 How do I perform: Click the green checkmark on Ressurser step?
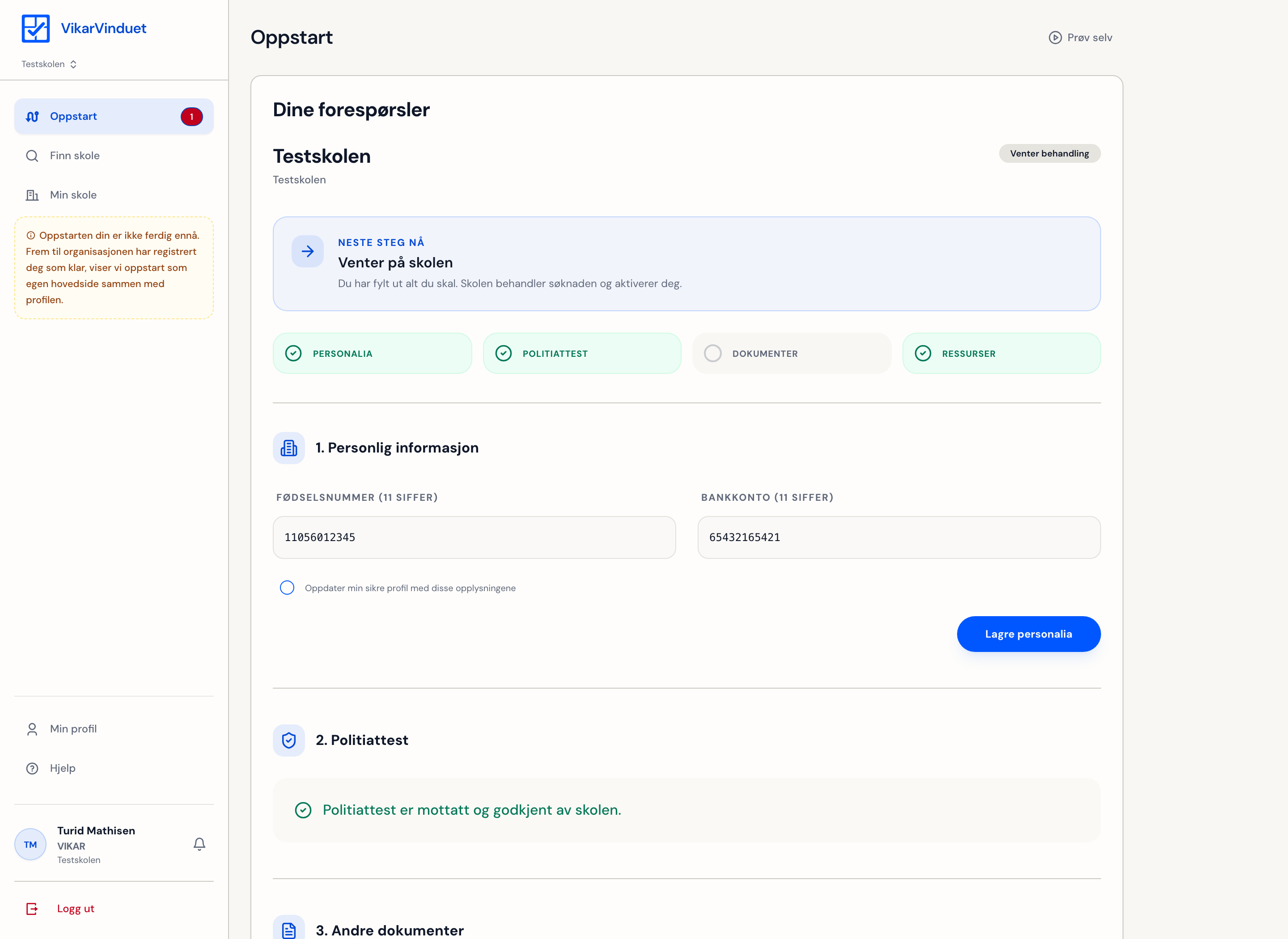(x=923, y=354)
